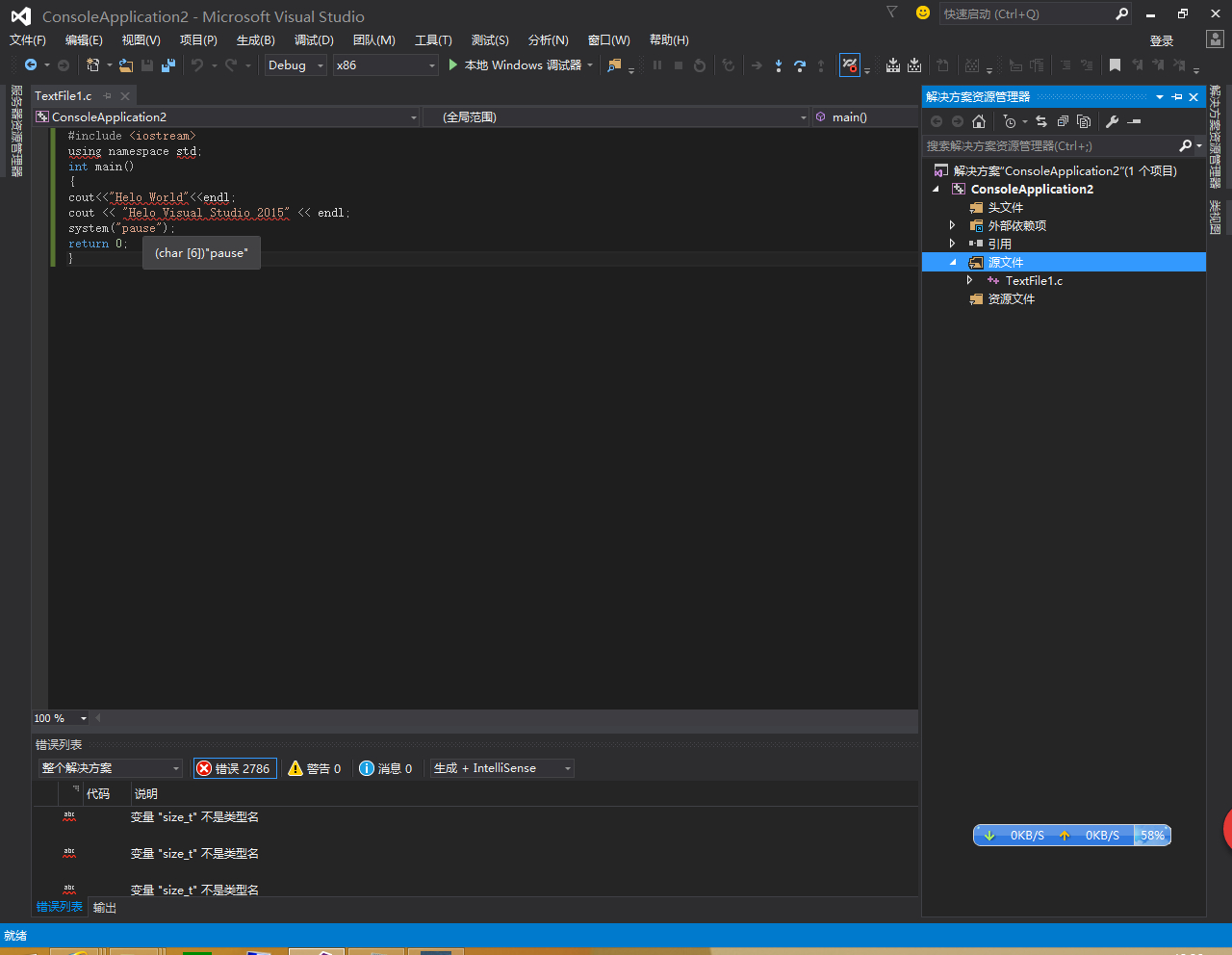This screenshot has width=1232, height=955.
Task: Open the 调试(D) menu
Action: (314, 39)
